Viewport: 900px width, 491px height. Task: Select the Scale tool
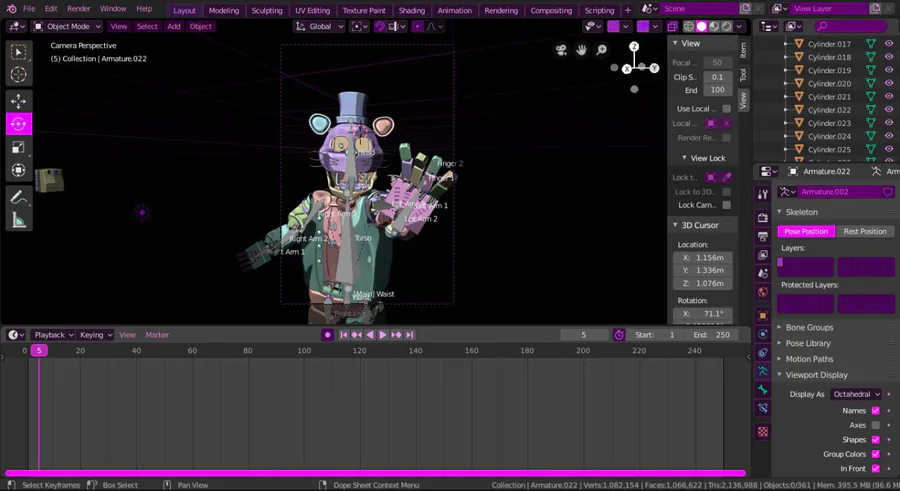(18, 147)
